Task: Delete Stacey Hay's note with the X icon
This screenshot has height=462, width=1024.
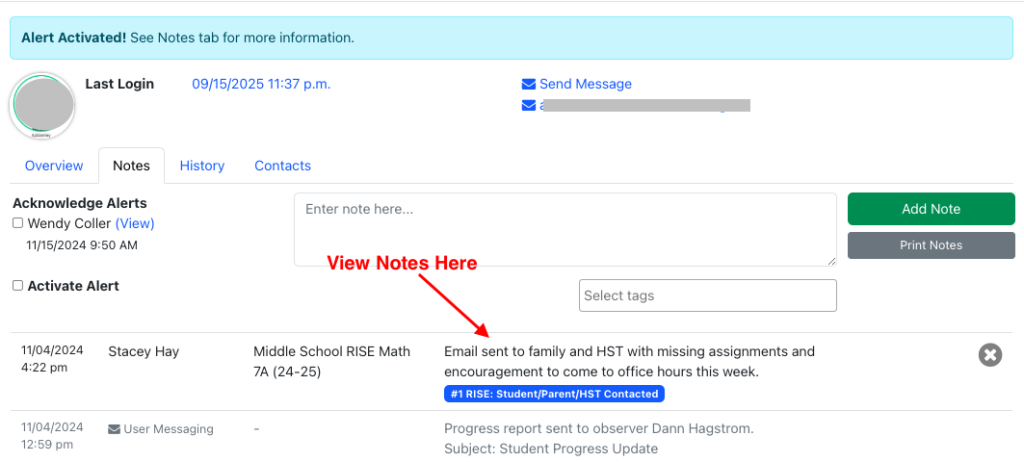Action: coord(989,355)
